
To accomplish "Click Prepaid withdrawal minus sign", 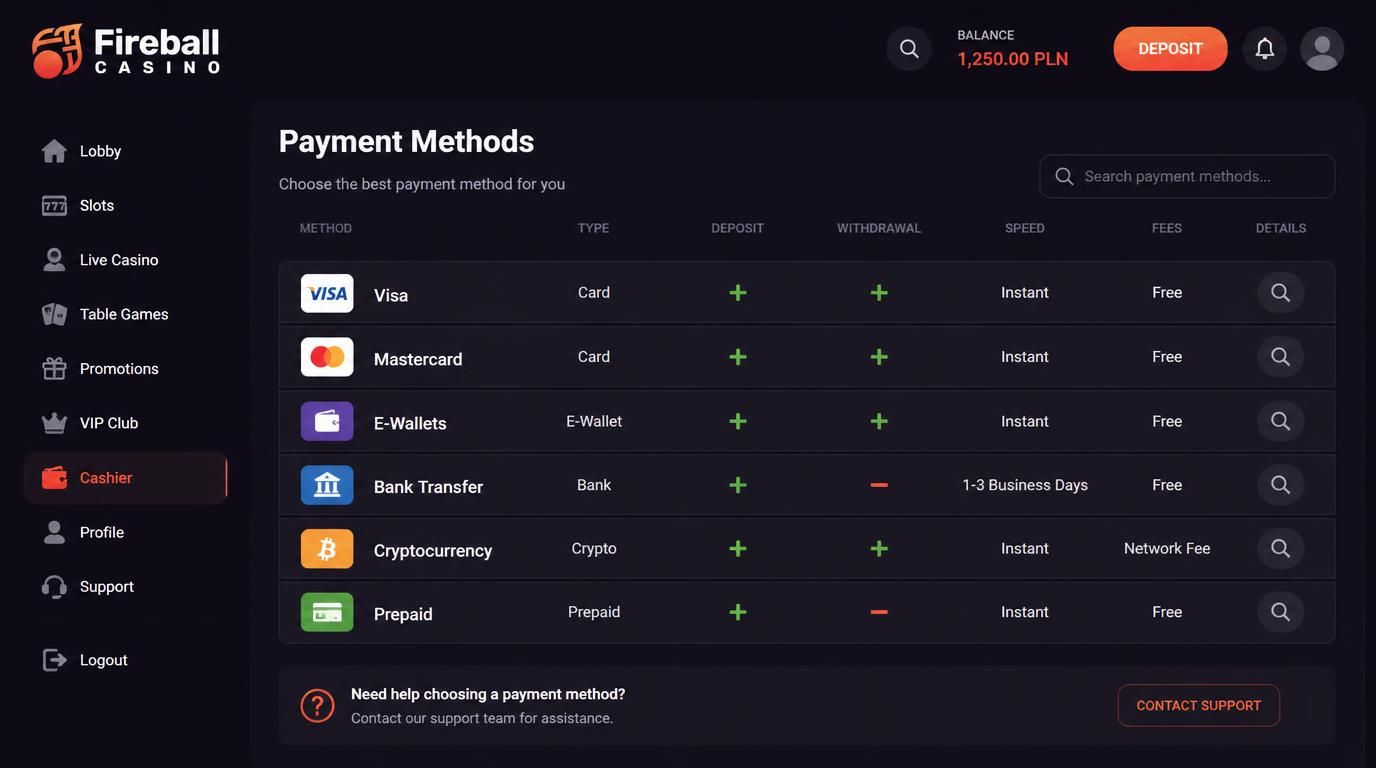I will click(879, 612).
